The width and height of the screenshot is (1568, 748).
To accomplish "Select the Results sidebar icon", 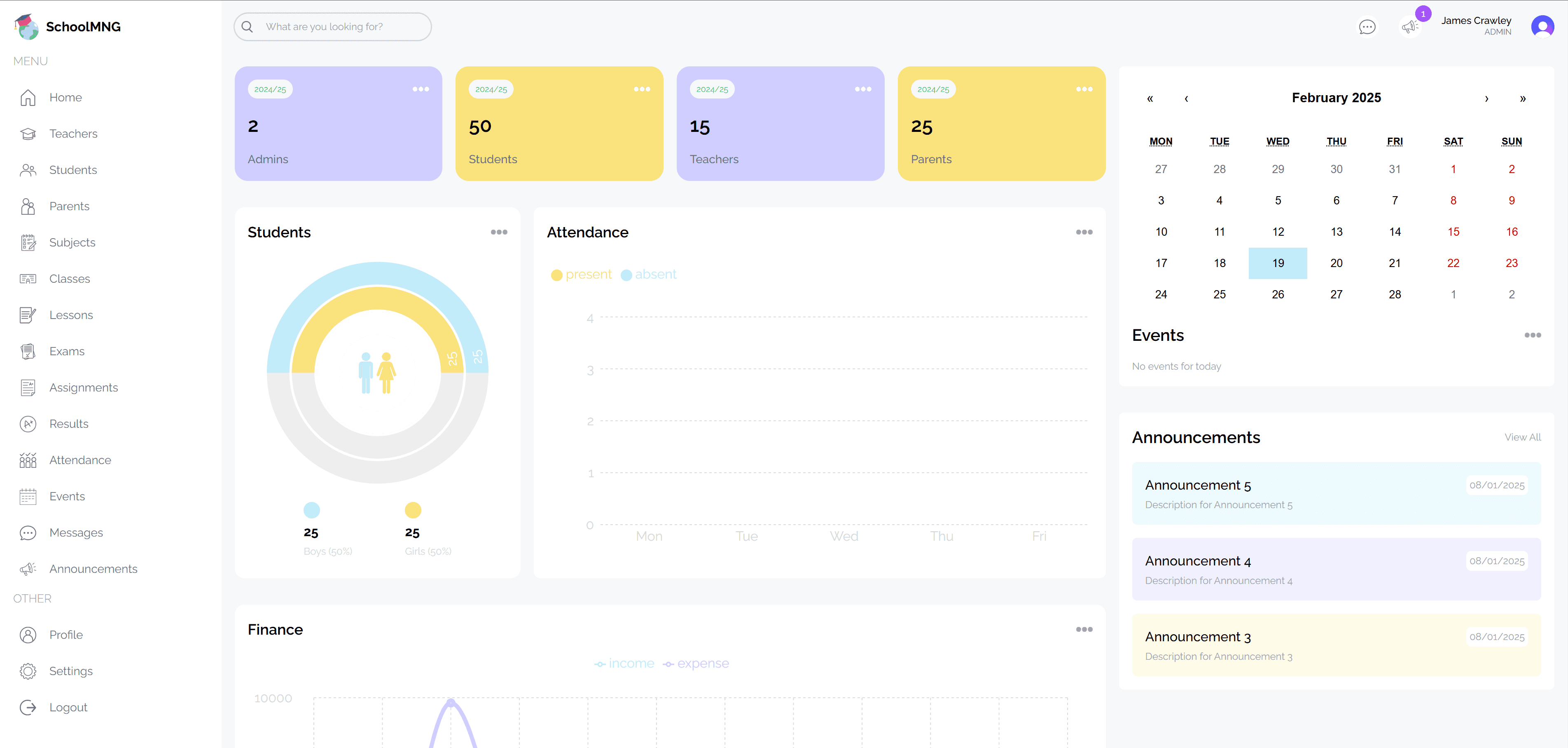I will tap(28, 424).
